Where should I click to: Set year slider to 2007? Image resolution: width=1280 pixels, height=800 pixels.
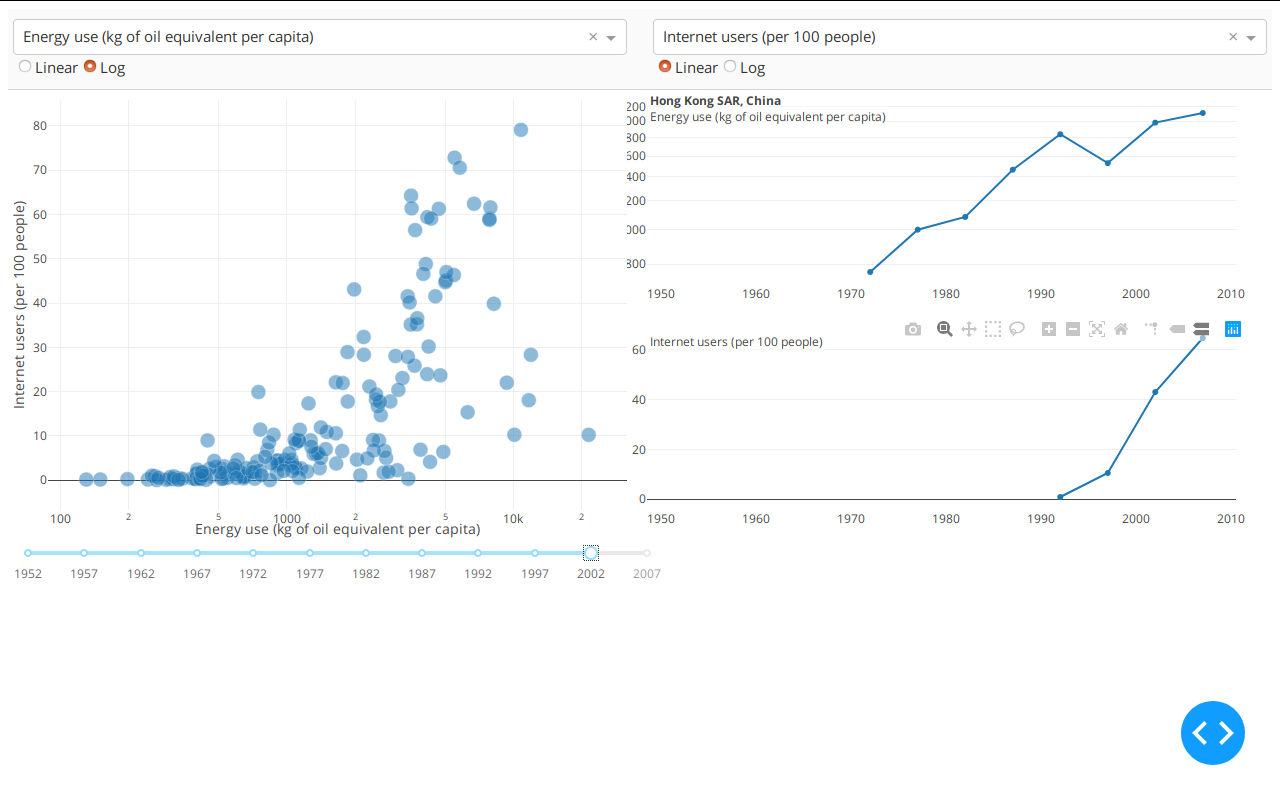click(647, 553)
